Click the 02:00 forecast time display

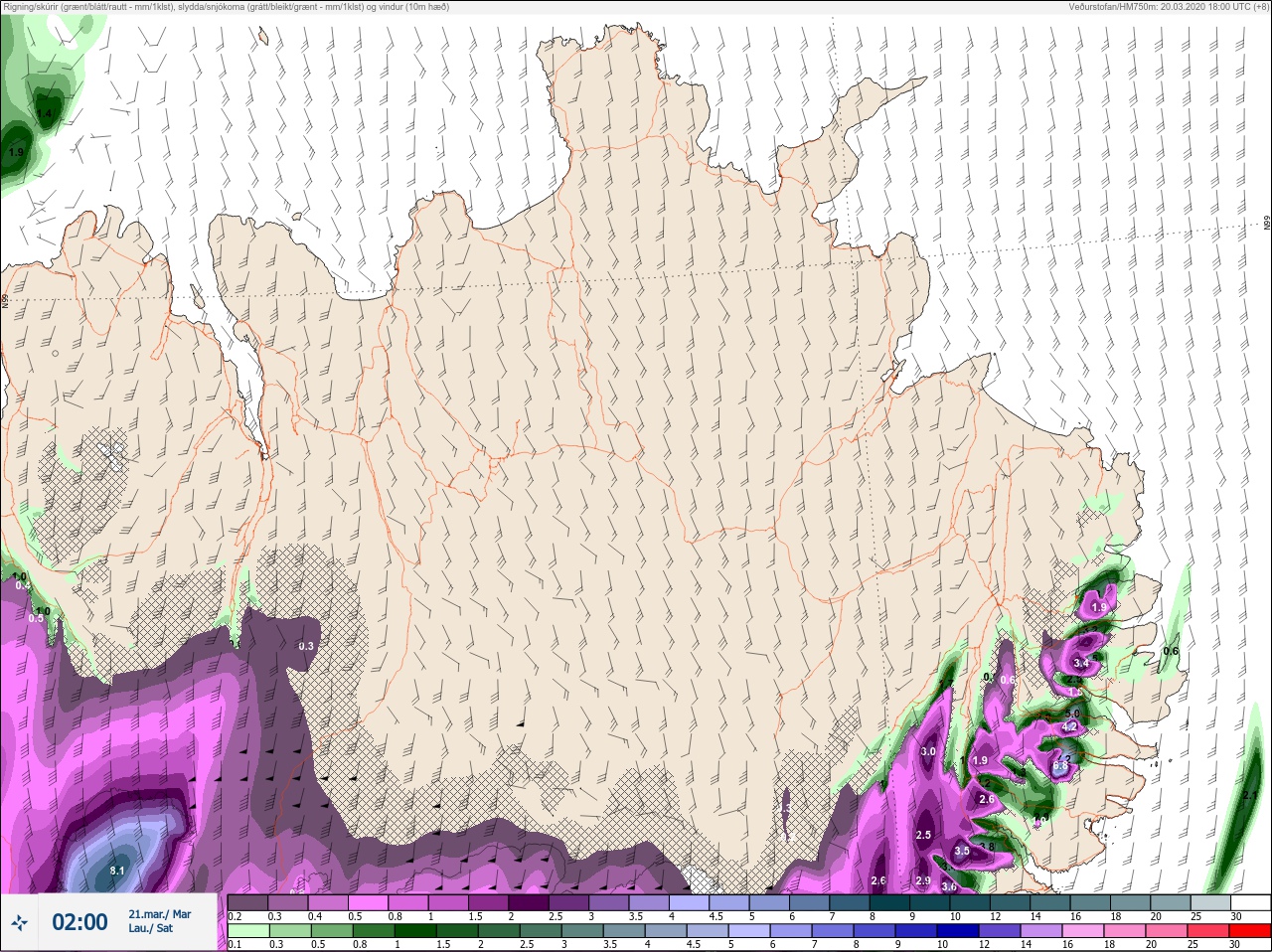(x=79, y=922)
